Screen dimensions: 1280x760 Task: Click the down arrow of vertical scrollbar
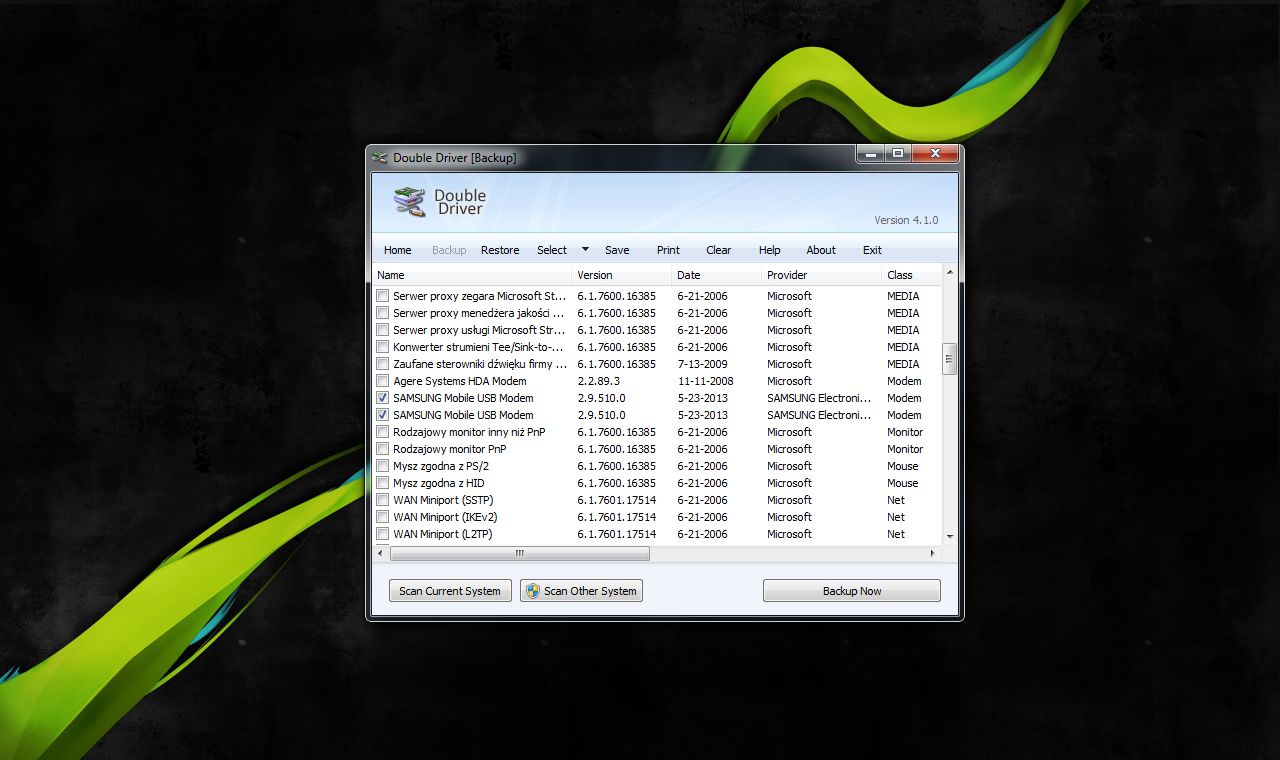(949, 536)
